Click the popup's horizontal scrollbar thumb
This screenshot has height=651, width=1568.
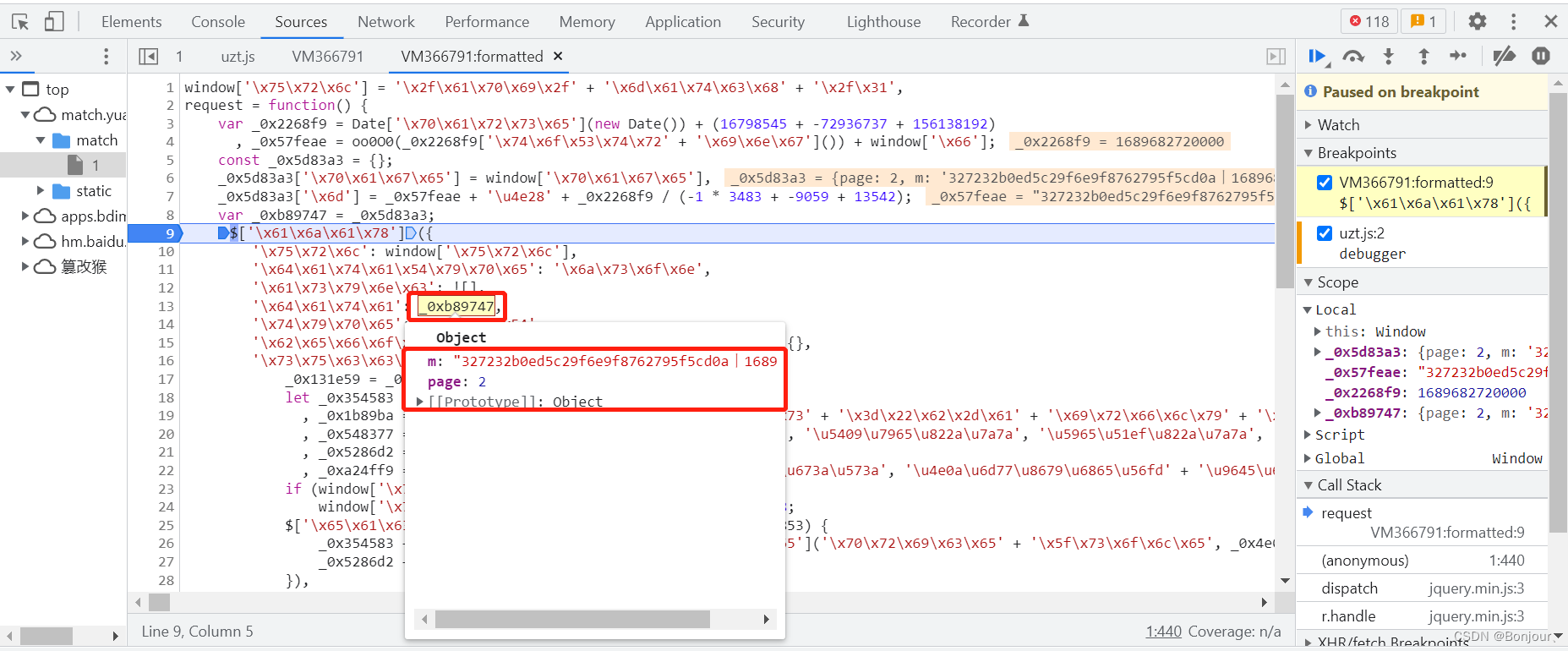(x=572, y=619)
